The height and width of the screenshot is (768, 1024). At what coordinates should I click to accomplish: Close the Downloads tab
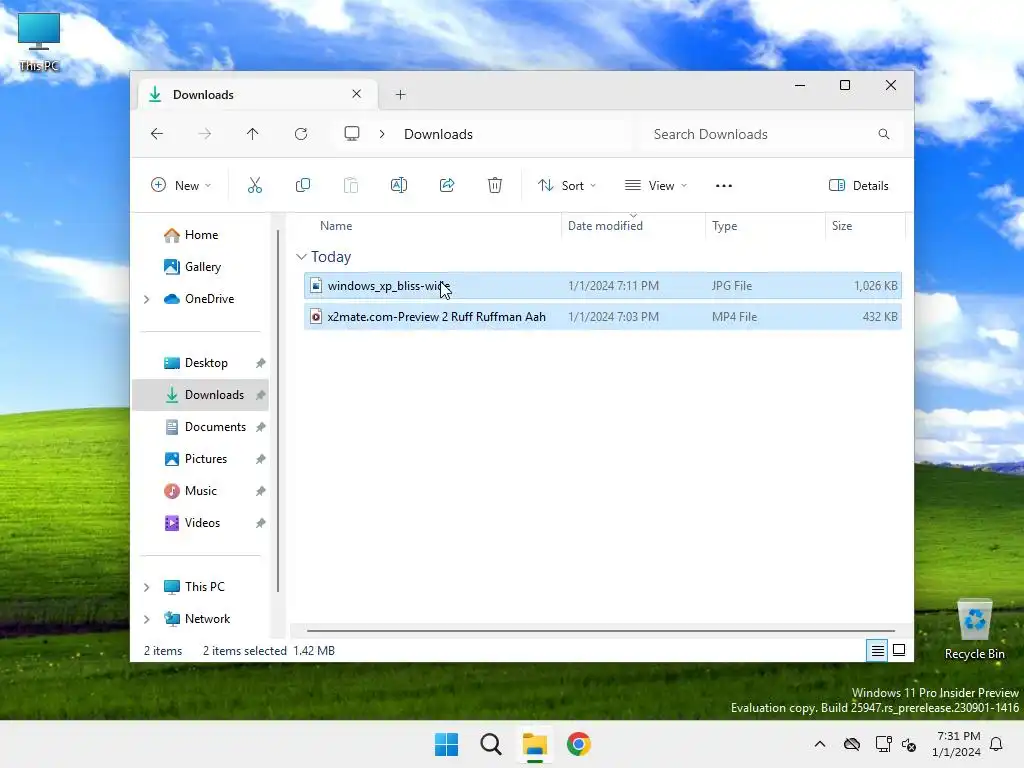tap(357, 94)
